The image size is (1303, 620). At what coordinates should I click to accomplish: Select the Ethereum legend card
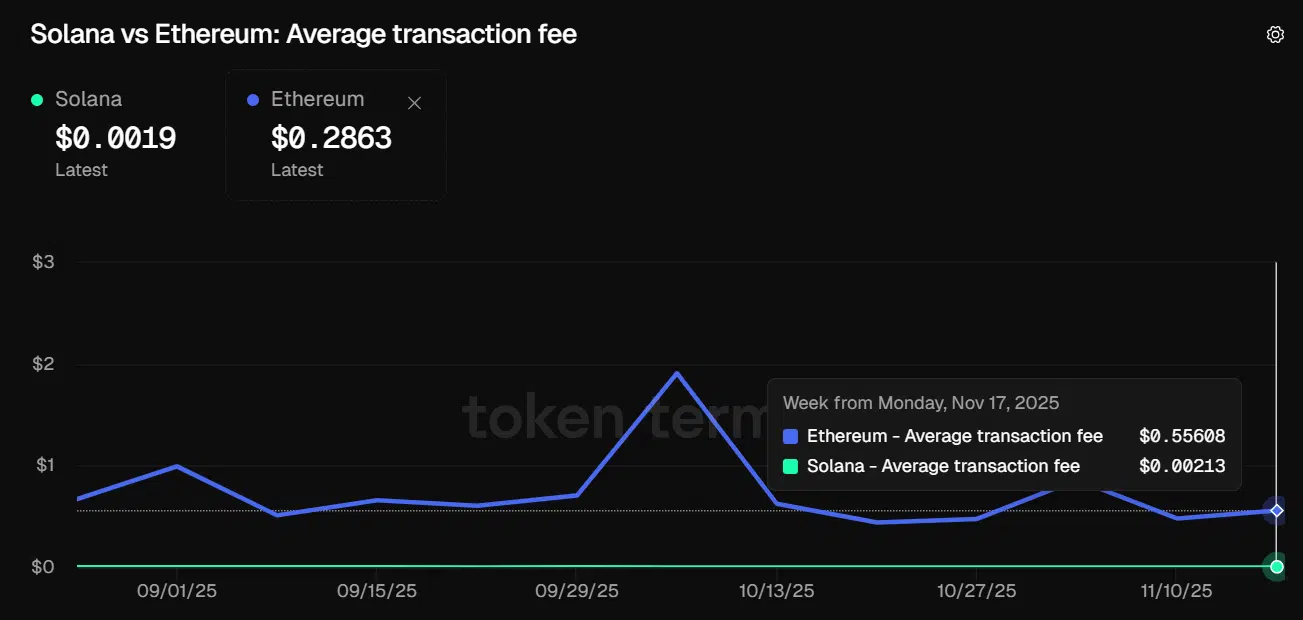[x=336, y=135]
